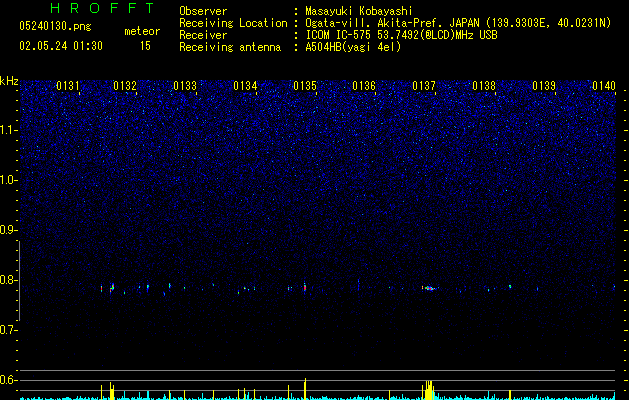Click the 0.9 kHz axis label

8,230
